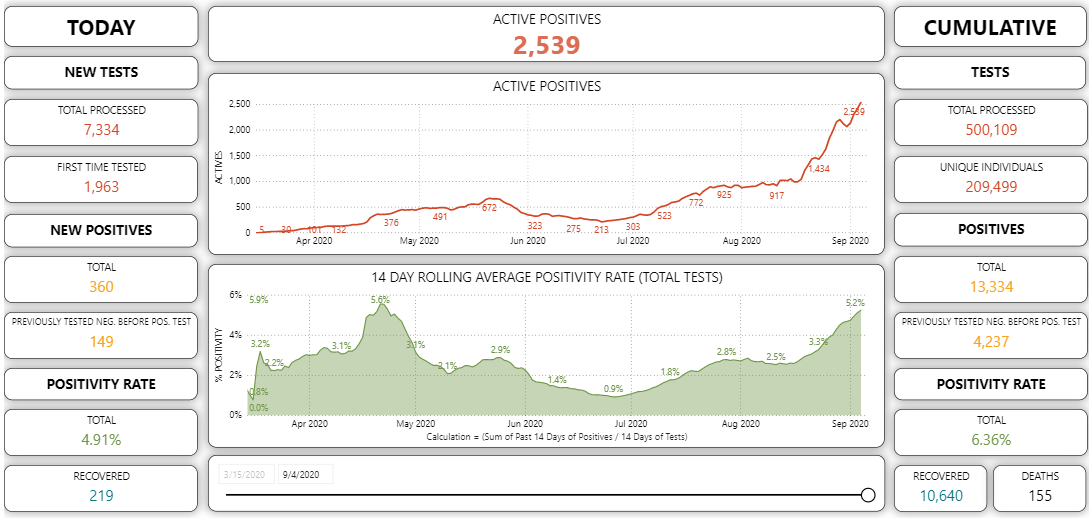Click today's positivity rate 4.91% card
1092x518 pixels.
(x=101, y=431)
